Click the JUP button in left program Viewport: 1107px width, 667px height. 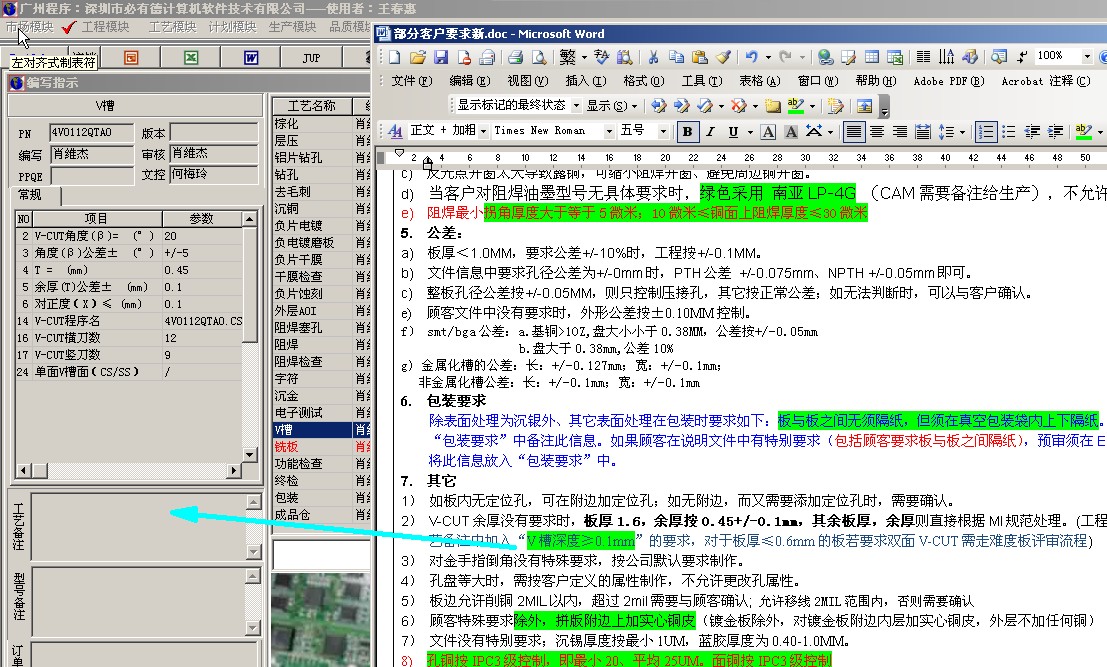[x=311, y=58]
